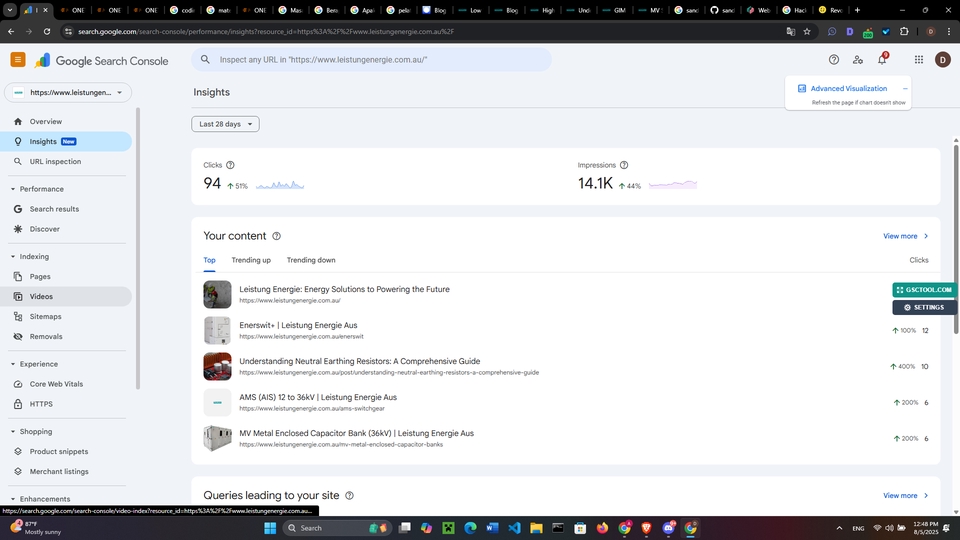Click View more for Your content
This screenshot has width=960, height=540.
click(x=905, y=236)
